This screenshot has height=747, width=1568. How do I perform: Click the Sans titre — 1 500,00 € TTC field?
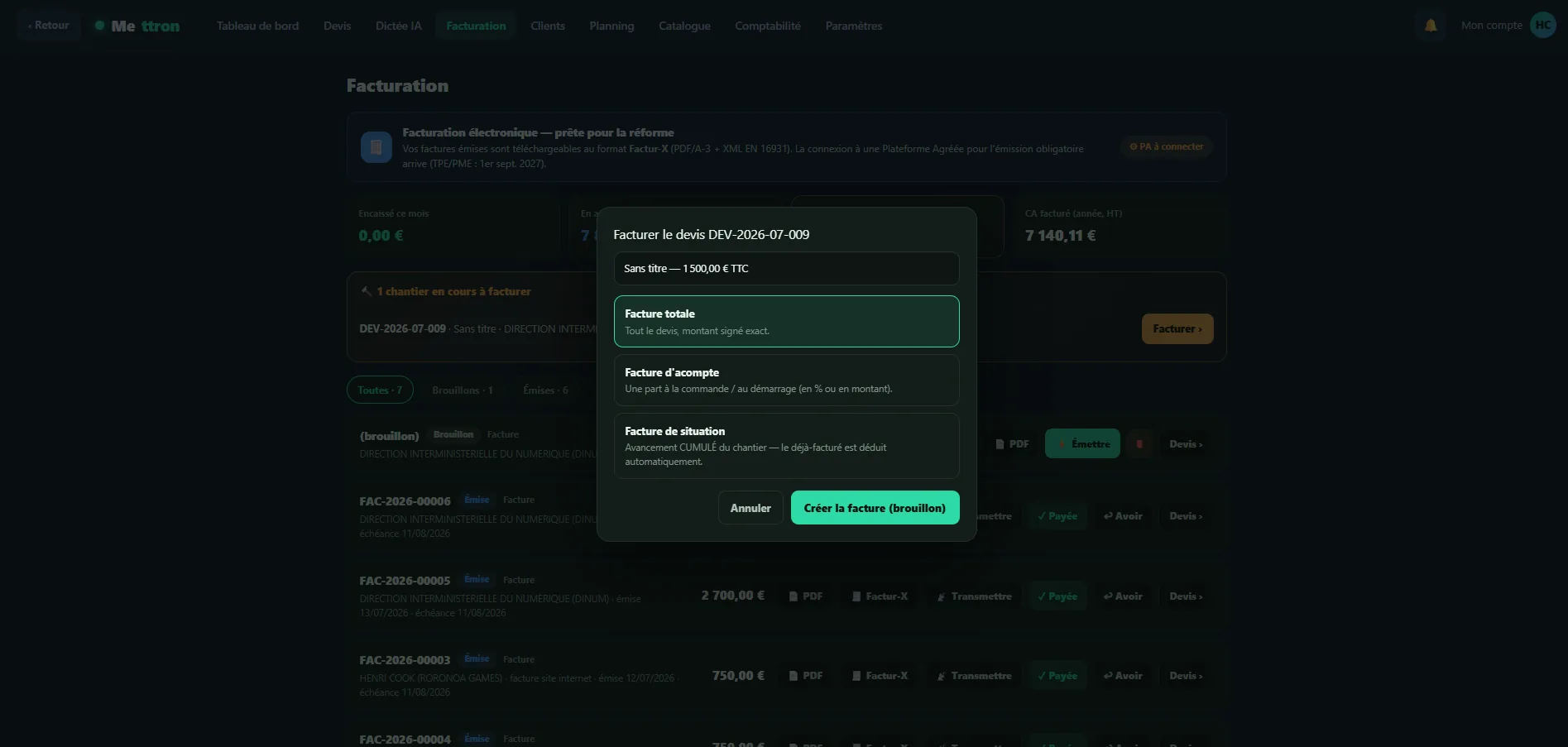click(786, 268)
